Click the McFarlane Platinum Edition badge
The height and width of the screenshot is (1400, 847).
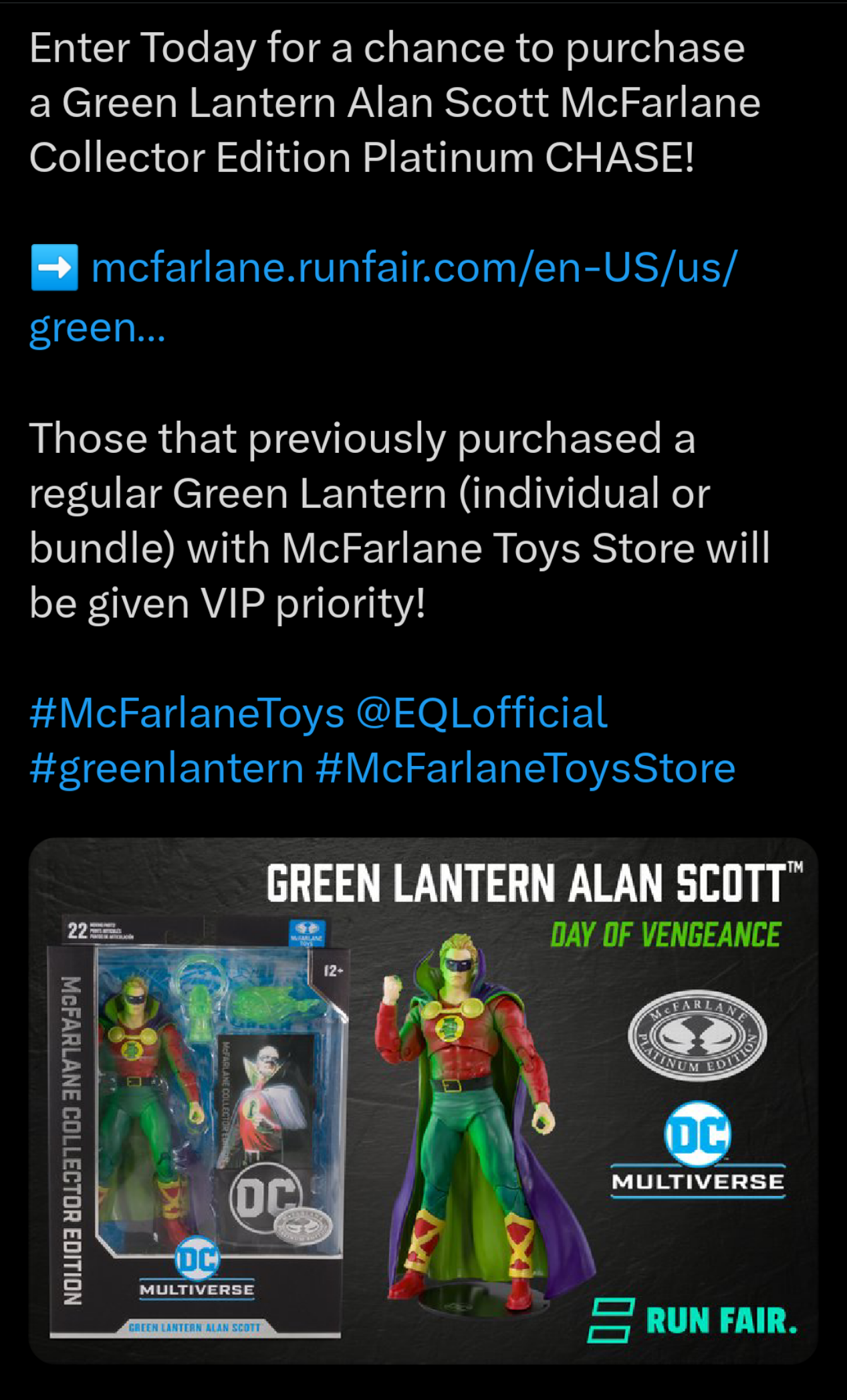(x=697, y=1035)
